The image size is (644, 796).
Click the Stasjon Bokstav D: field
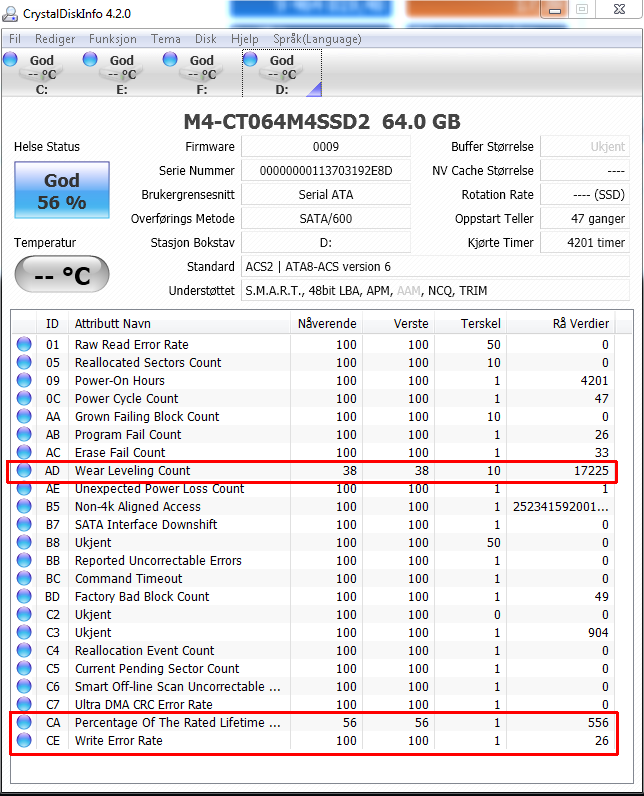(x=325, y=243)
